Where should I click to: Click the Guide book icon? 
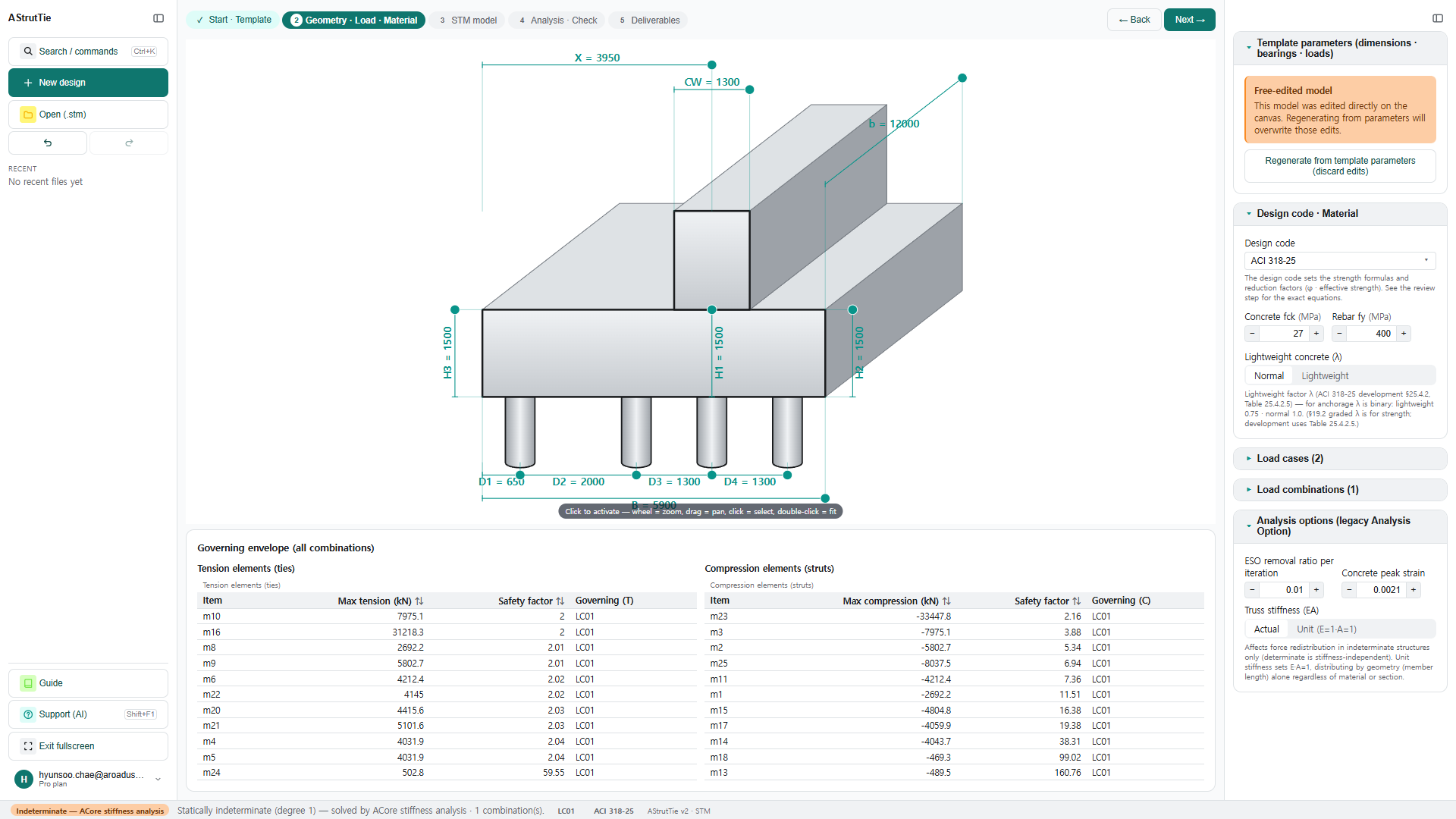tap(28, 683)
